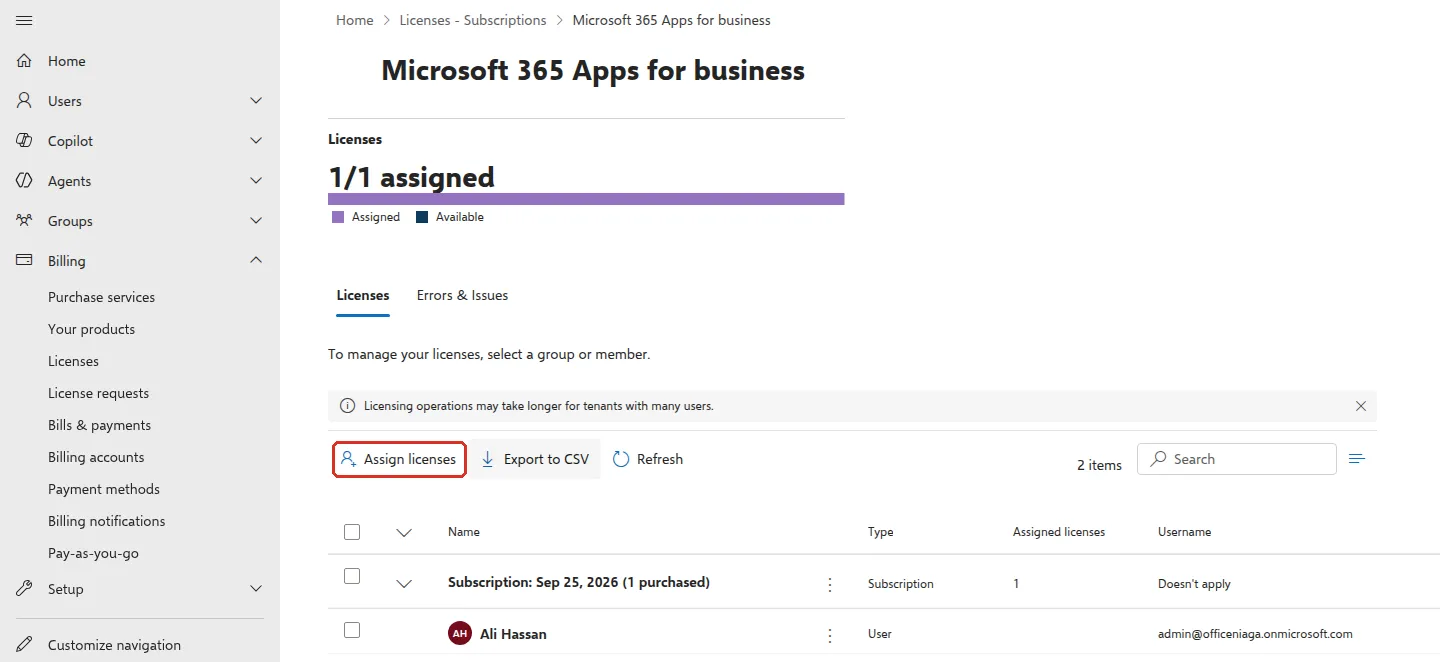This screenshot has width=1440, height=662.
Task: Click the Customize navigation pencil icon
Action: 25,645
